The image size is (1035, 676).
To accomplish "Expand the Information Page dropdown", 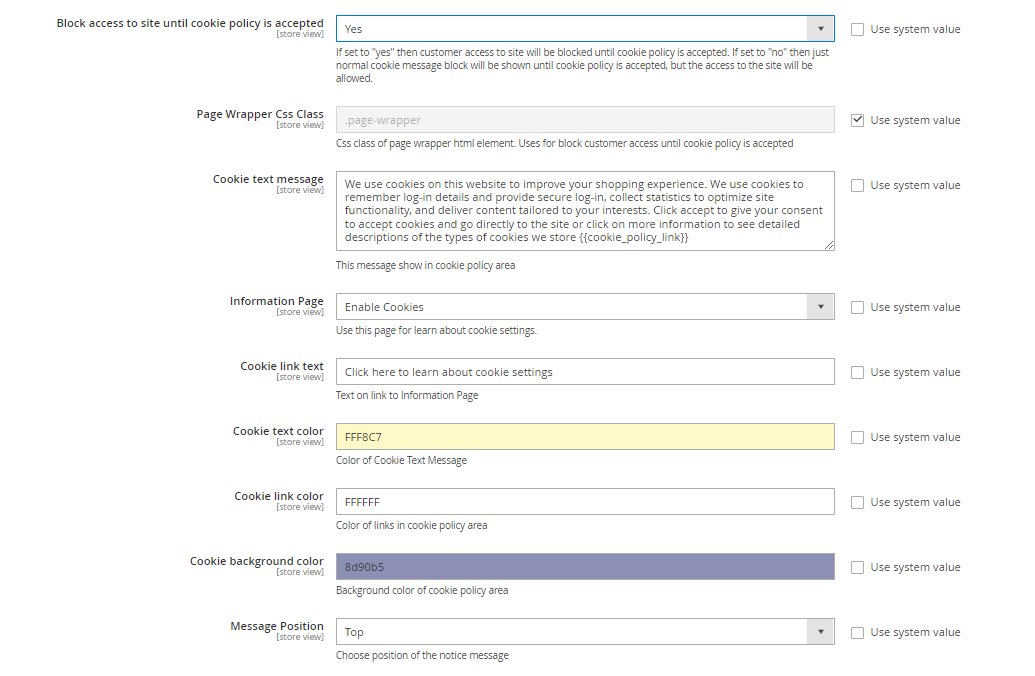I will [x=585, y=307].
